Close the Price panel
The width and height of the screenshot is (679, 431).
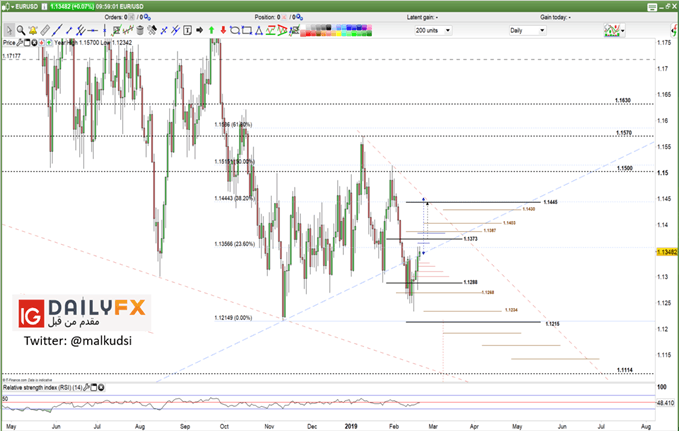pyautogui.click(x=34, y=42)
